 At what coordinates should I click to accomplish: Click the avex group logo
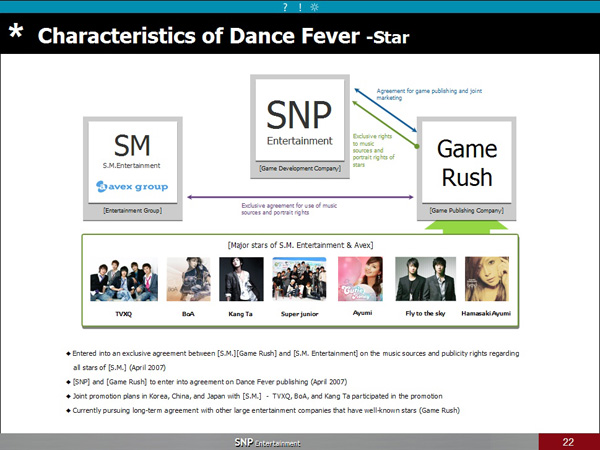[x=132, y=186]
